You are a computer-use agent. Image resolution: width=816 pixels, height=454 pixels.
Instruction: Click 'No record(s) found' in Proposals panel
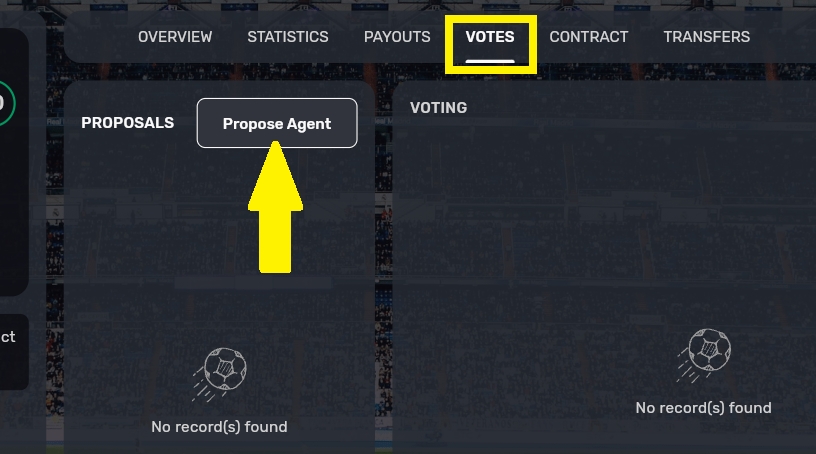pos(219,427)
